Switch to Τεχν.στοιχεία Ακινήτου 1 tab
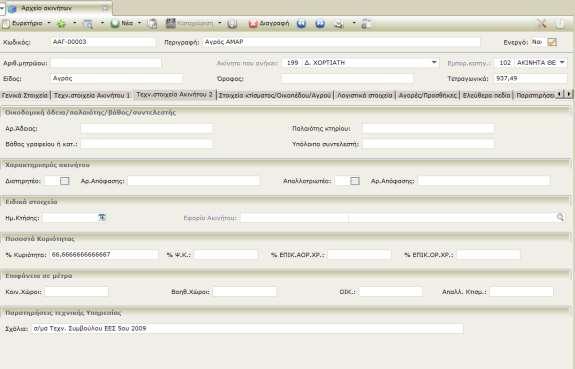The height and width of the screenshot is (369, 575). (x=92, y=95)
